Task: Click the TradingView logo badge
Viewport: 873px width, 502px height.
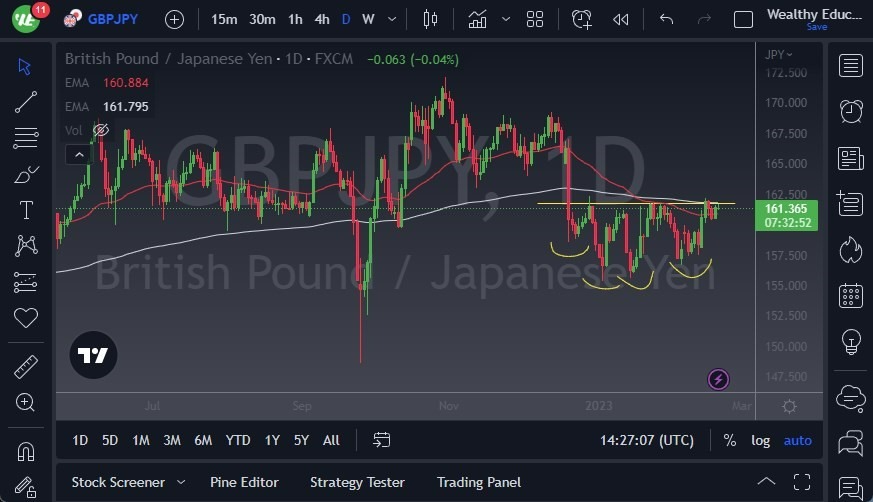Action: coord(93,355)
